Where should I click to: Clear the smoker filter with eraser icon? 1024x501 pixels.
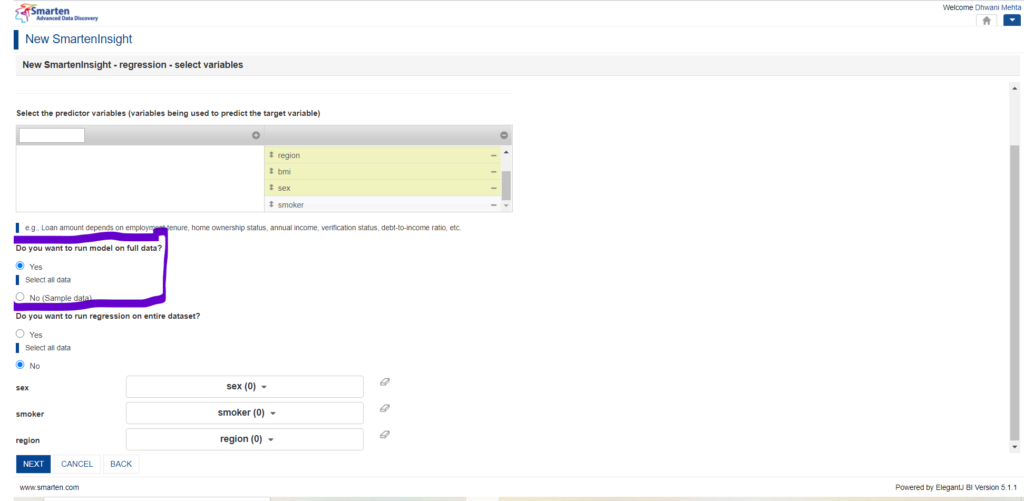point(385,408)
